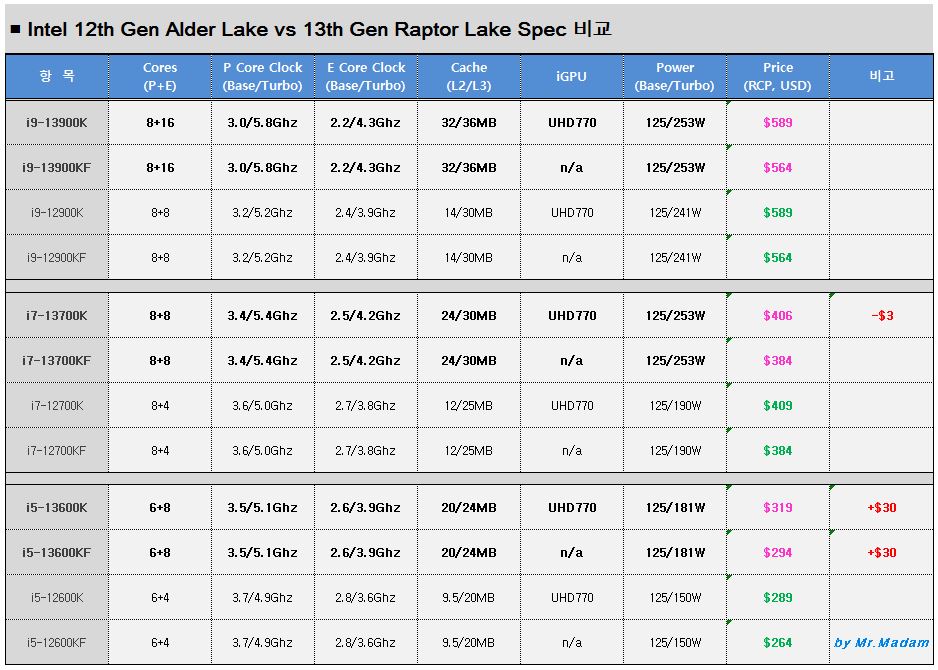Click the i5-13600KF model cell
This screenshot has height=670, width=938.
[57, 552]
